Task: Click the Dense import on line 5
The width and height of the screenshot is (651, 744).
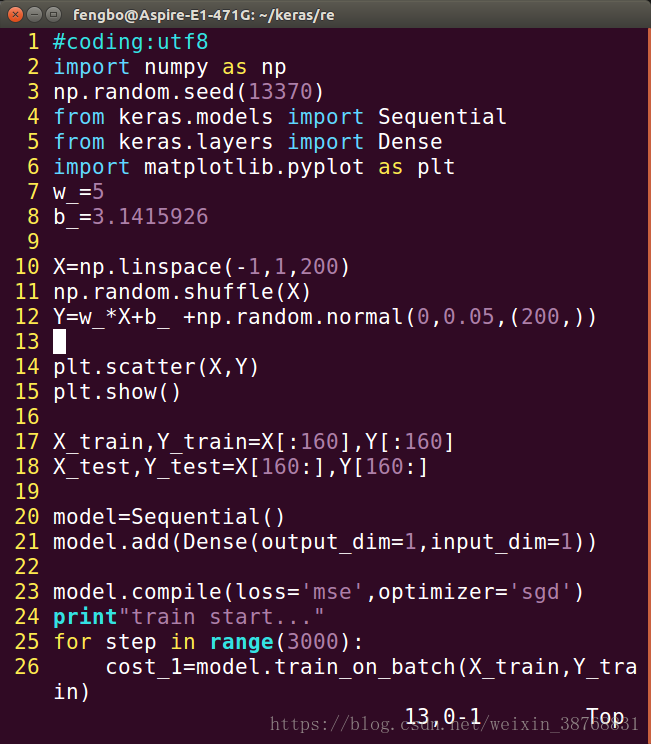Action: 410,142
